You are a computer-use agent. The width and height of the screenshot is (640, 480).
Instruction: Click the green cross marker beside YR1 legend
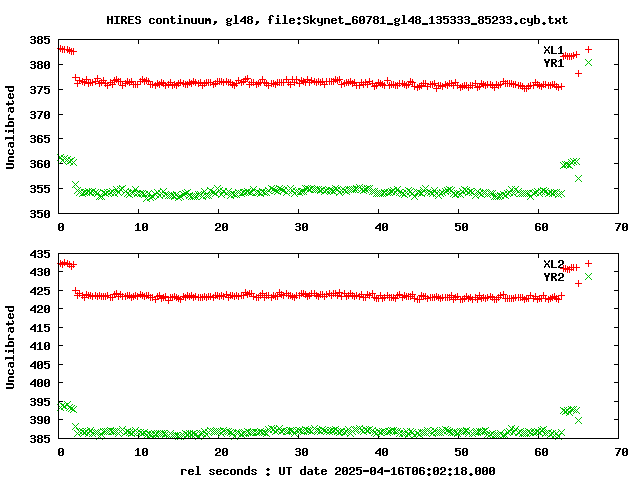click(588, 62)
